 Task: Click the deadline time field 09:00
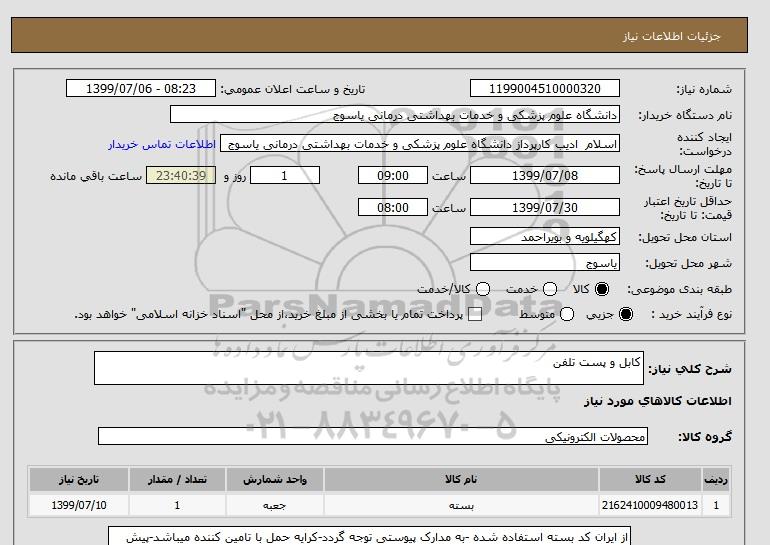click(393, 176)
